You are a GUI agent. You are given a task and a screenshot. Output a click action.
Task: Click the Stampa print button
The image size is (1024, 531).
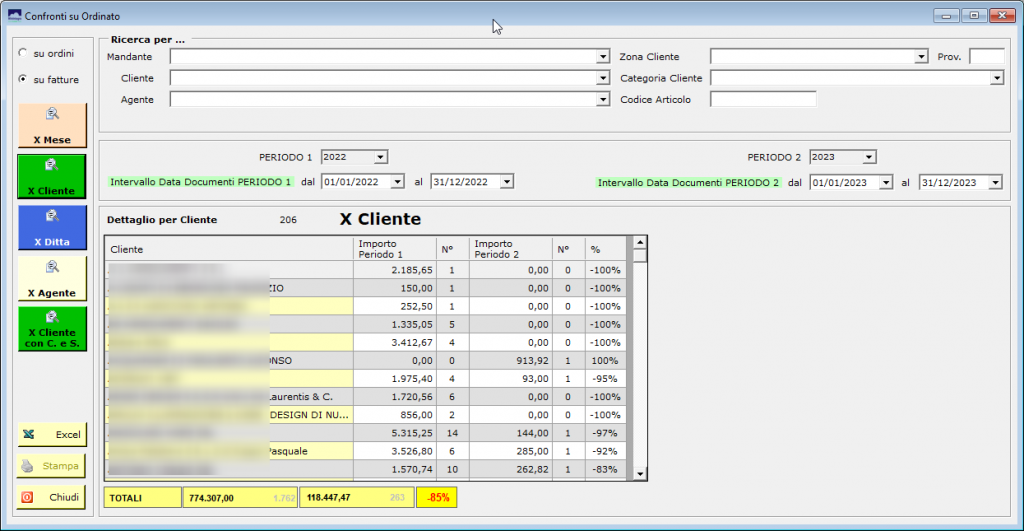pyautogui.click(x=52, y=466)
